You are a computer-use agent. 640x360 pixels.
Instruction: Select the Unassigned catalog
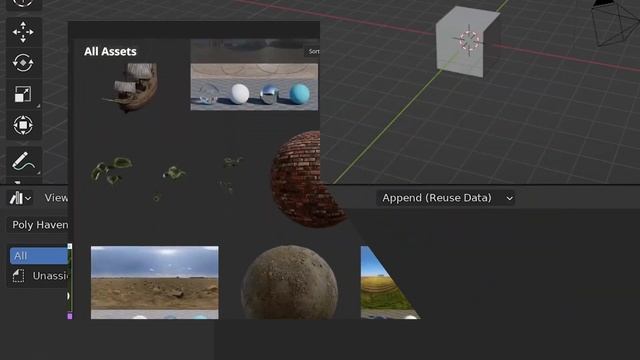point(40,276)
